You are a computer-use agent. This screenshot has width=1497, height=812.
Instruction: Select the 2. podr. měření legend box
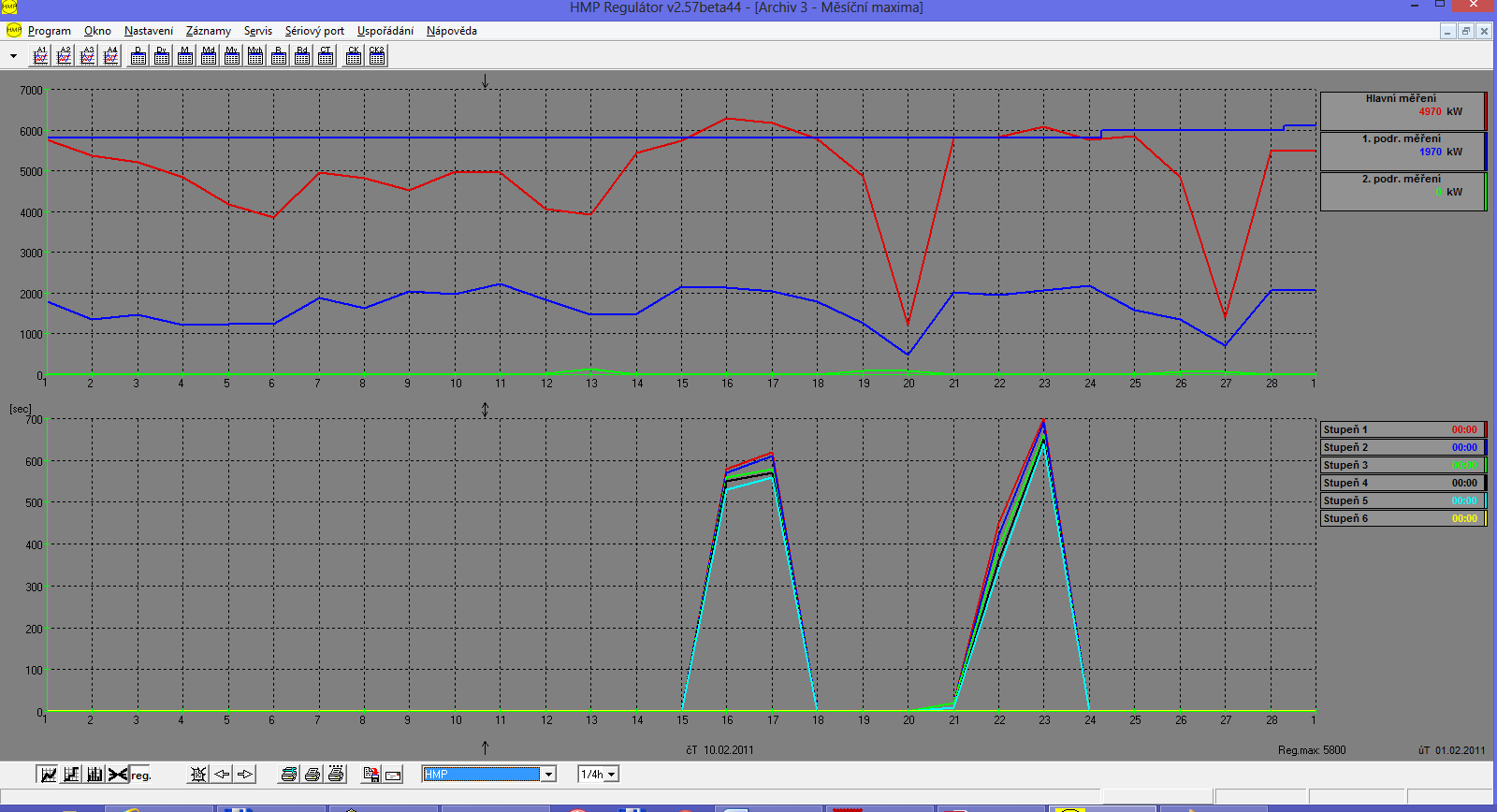click(1403, 191)
